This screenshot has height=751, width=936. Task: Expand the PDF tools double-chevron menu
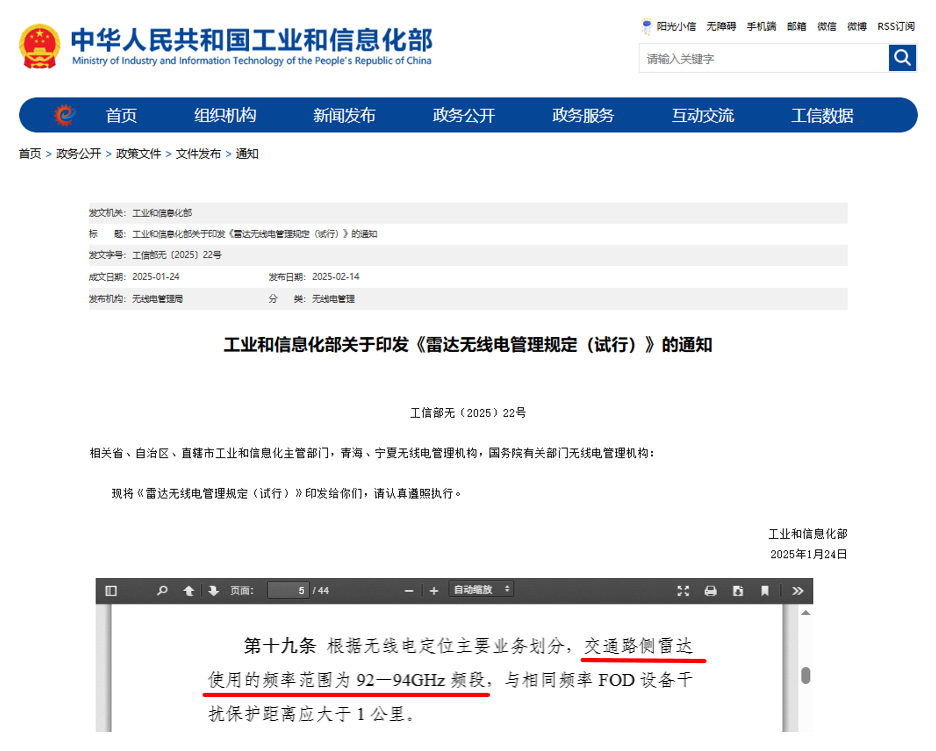click(797, 591)
